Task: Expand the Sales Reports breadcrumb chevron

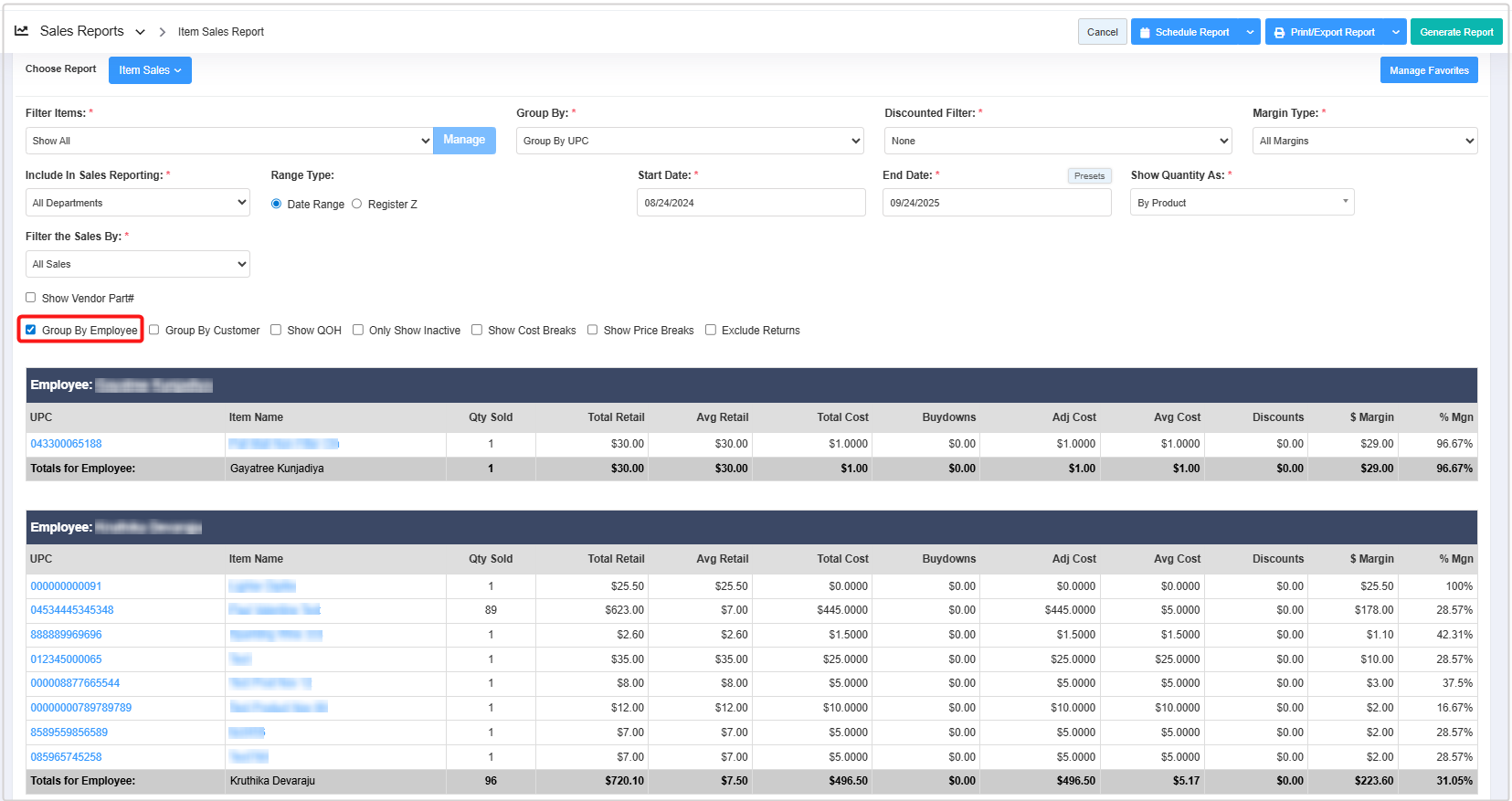Action: [x=140, y=32]
